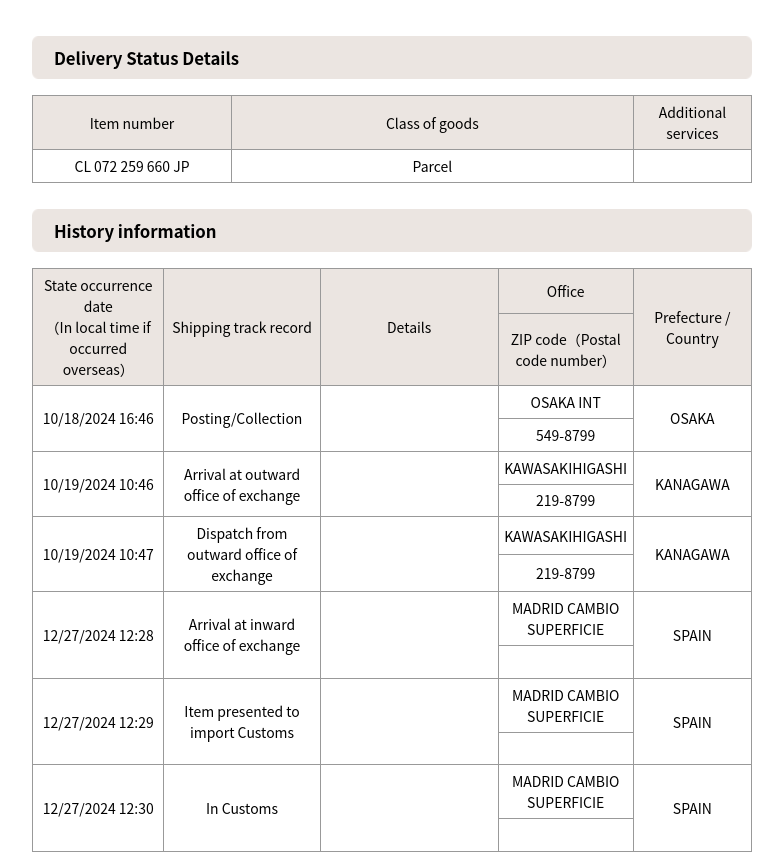Click the tracking number CL 072 259 660 JP
This screenshot has height=858, width=768.
131,166
